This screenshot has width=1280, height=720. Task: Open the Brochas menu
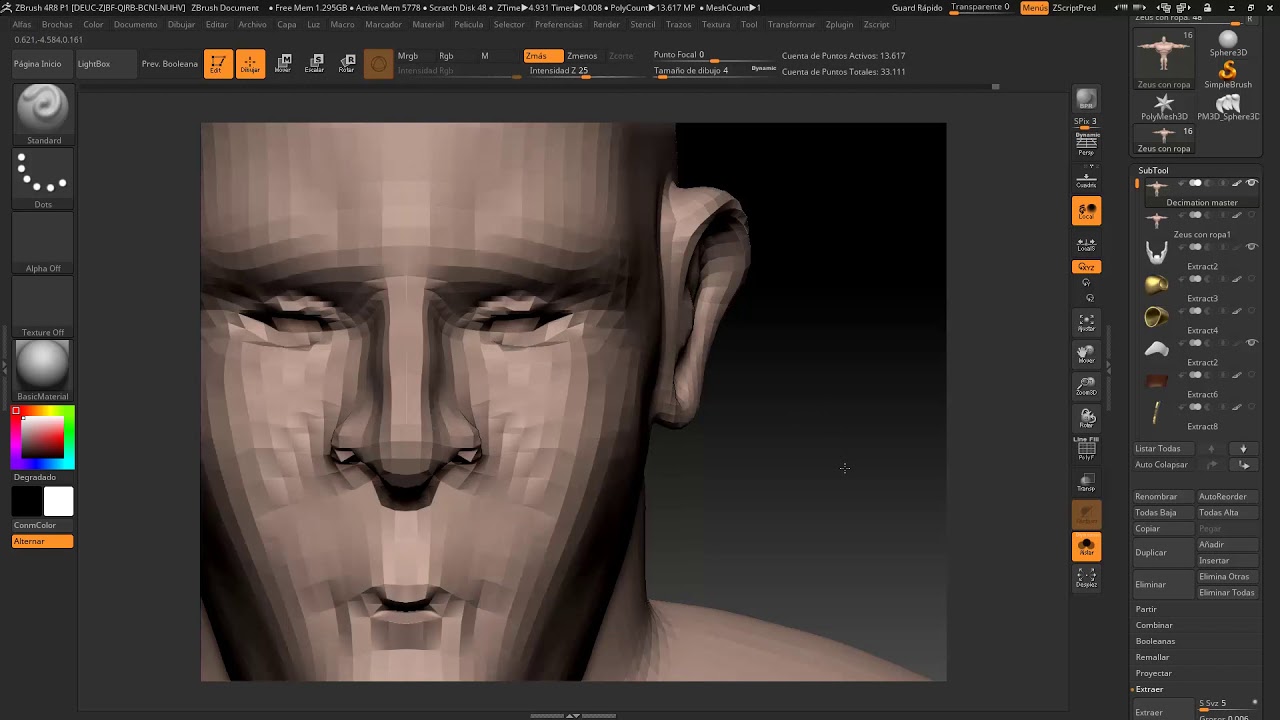tap(57, 24)
